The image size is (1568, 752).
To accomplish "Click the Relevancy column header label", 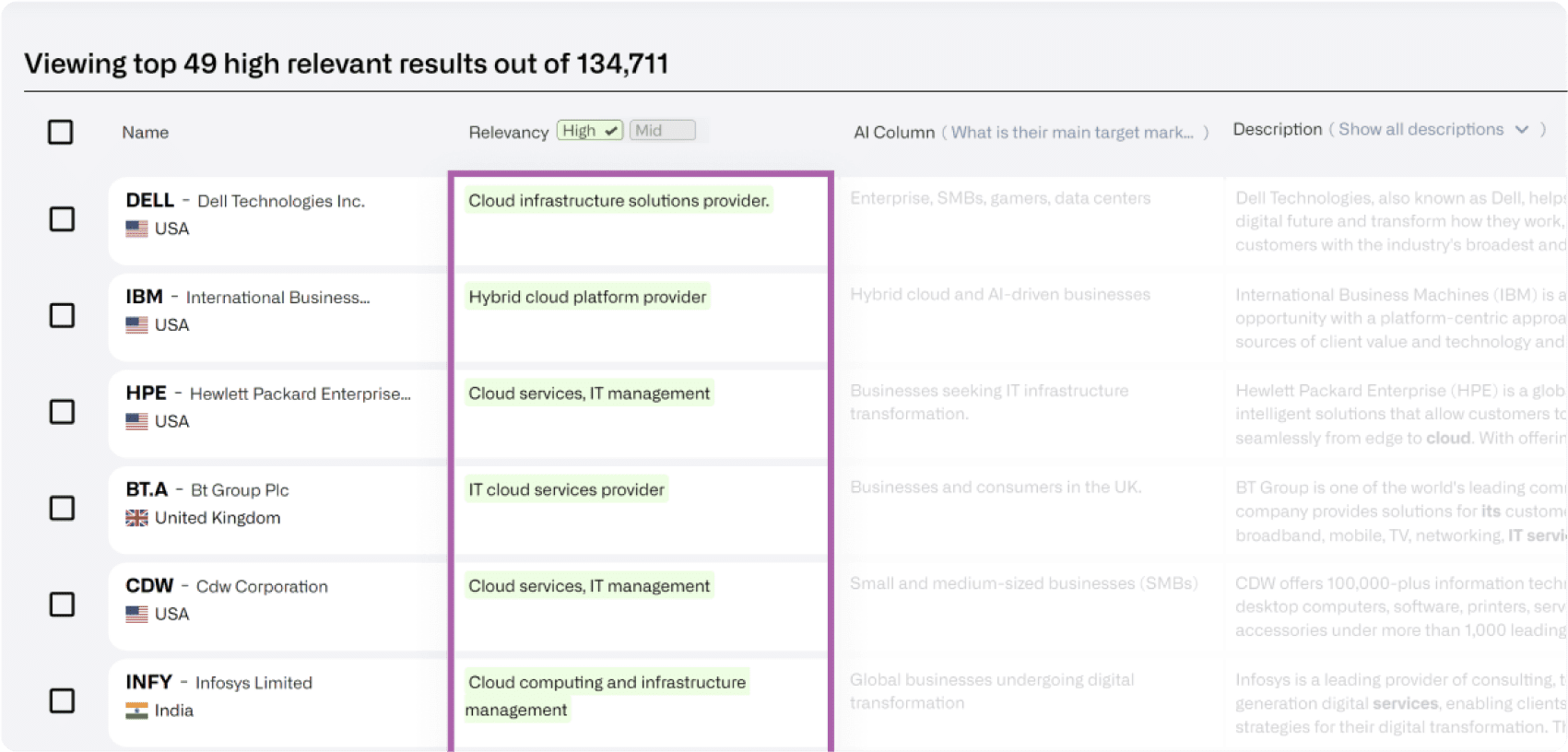I will pyautogui.click(x=508, y=133).
